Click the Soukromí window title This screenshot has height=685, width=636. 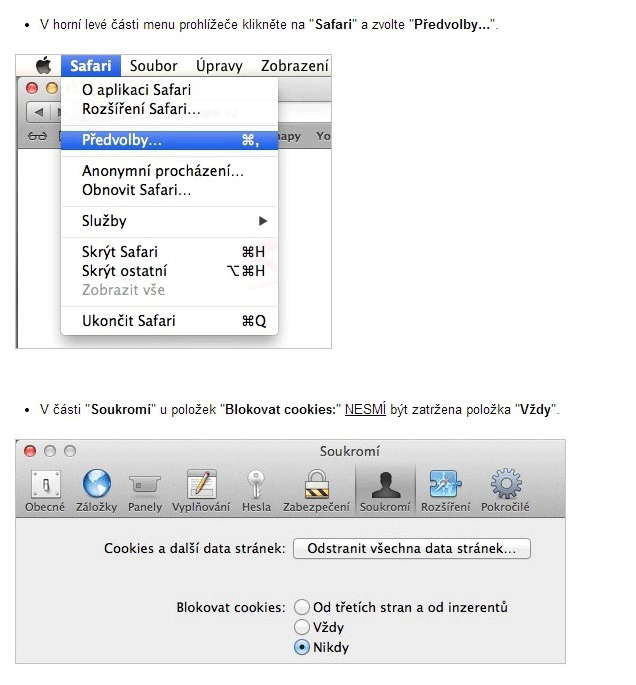(x=349, y=451)
